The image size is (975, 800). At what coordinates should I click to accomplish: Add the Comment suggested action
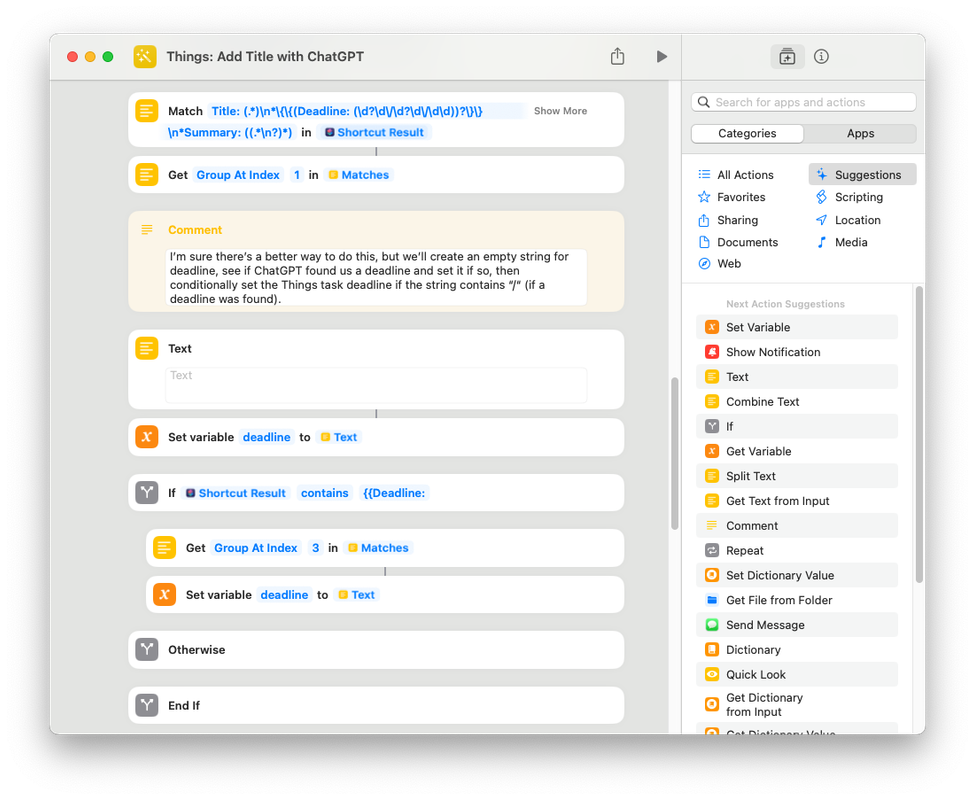(x=797, y=526)
